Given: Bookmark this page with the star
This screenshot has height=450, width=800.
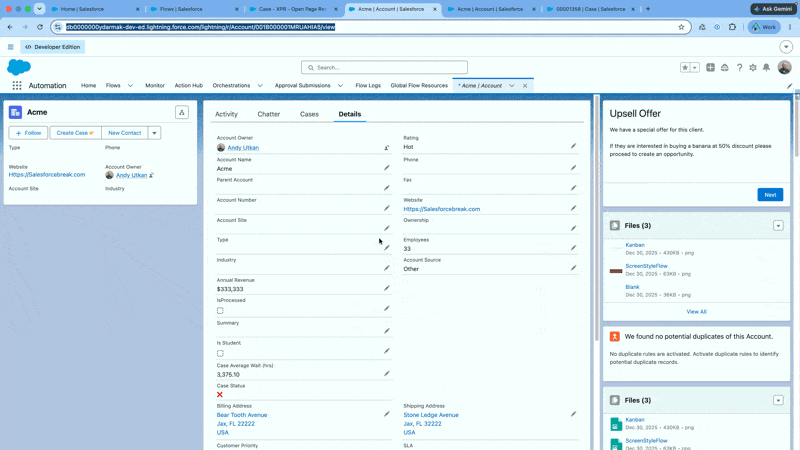Looking at the screenshot, I should pos(681,27).
